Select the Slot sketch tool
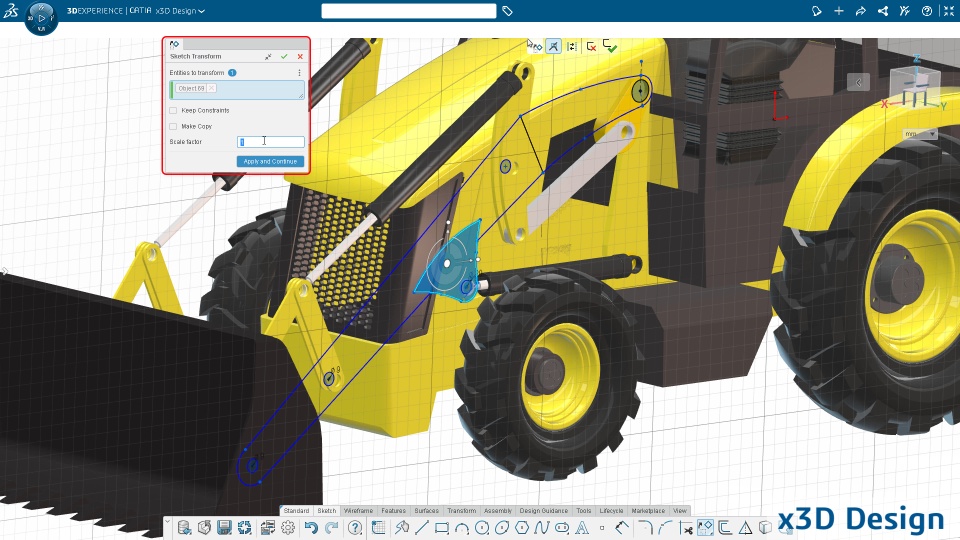Viewport: 960px width, 540px height. (562, 528)
